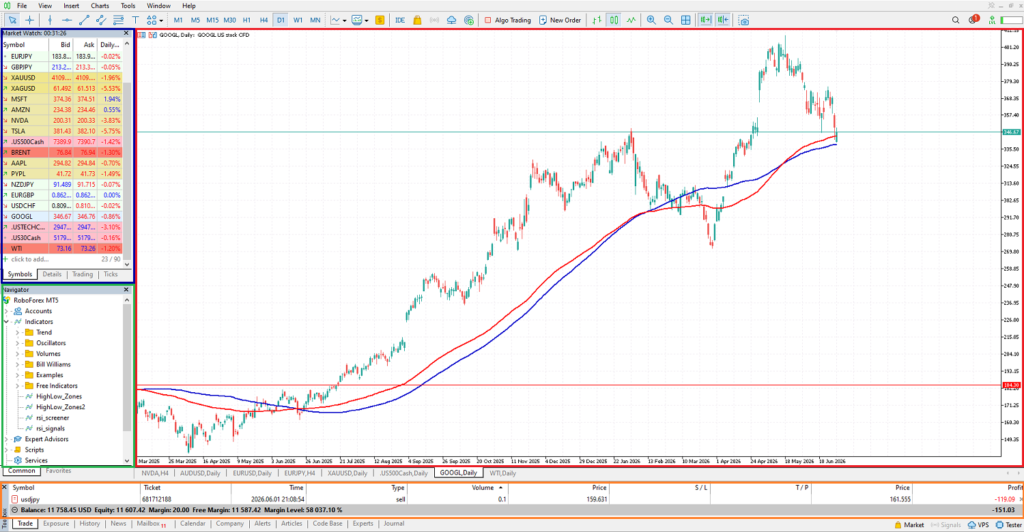Open the Insert menu
Viewport: 1024px width, 532px height.
71,6
